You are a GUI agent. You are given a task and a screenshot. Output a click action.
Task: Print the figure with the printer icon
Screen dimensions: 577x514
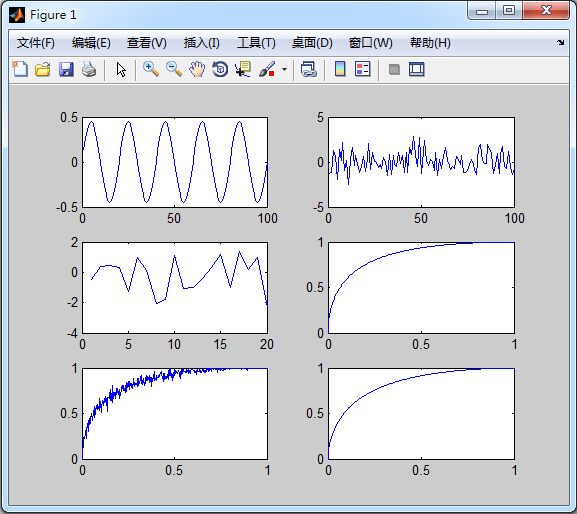click(89, 69)
